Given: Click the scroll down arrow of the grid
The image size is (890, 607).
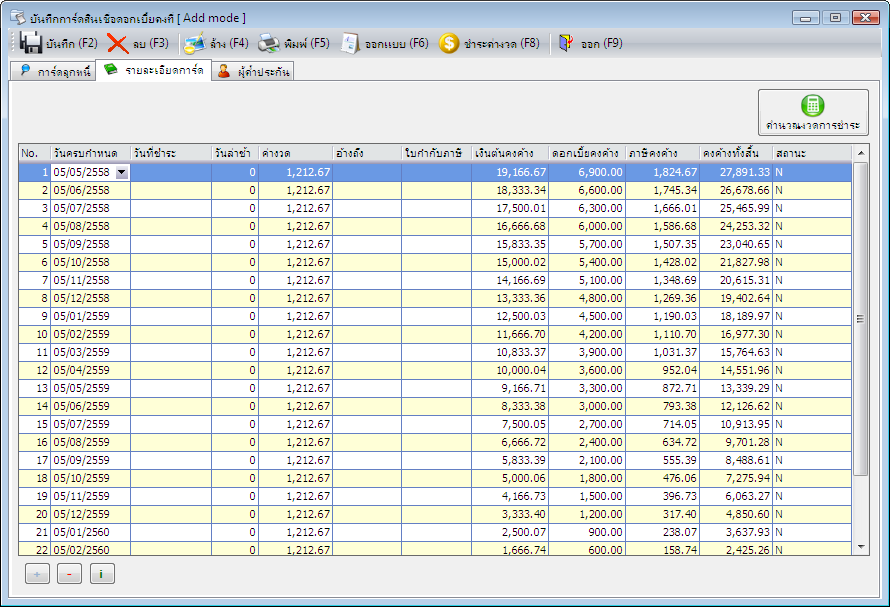Looking at the screenshot, I should (861, 547).
